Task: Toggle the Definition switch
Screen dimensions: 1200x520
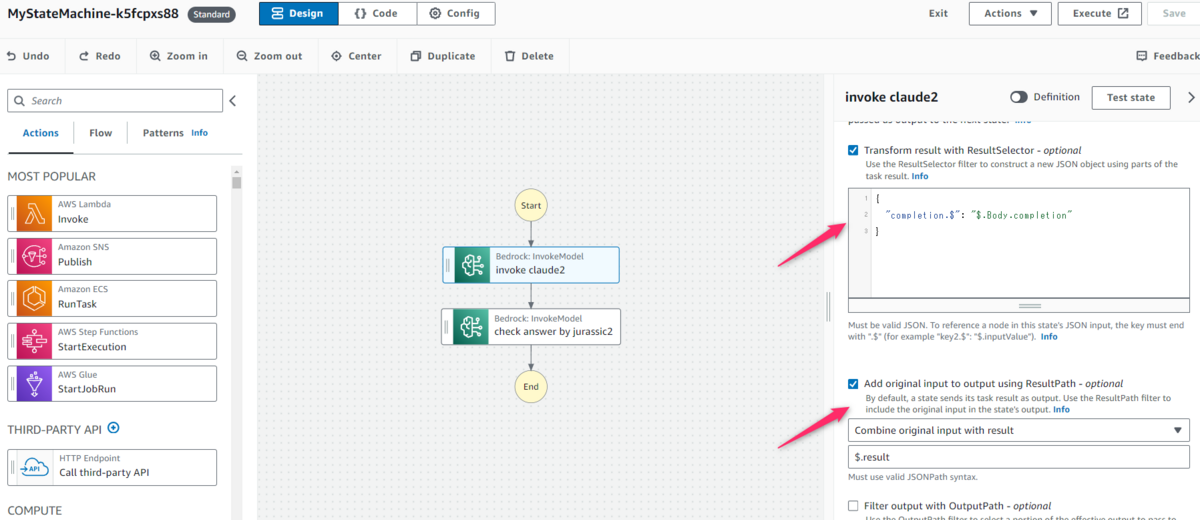Action: (1018, 97)
